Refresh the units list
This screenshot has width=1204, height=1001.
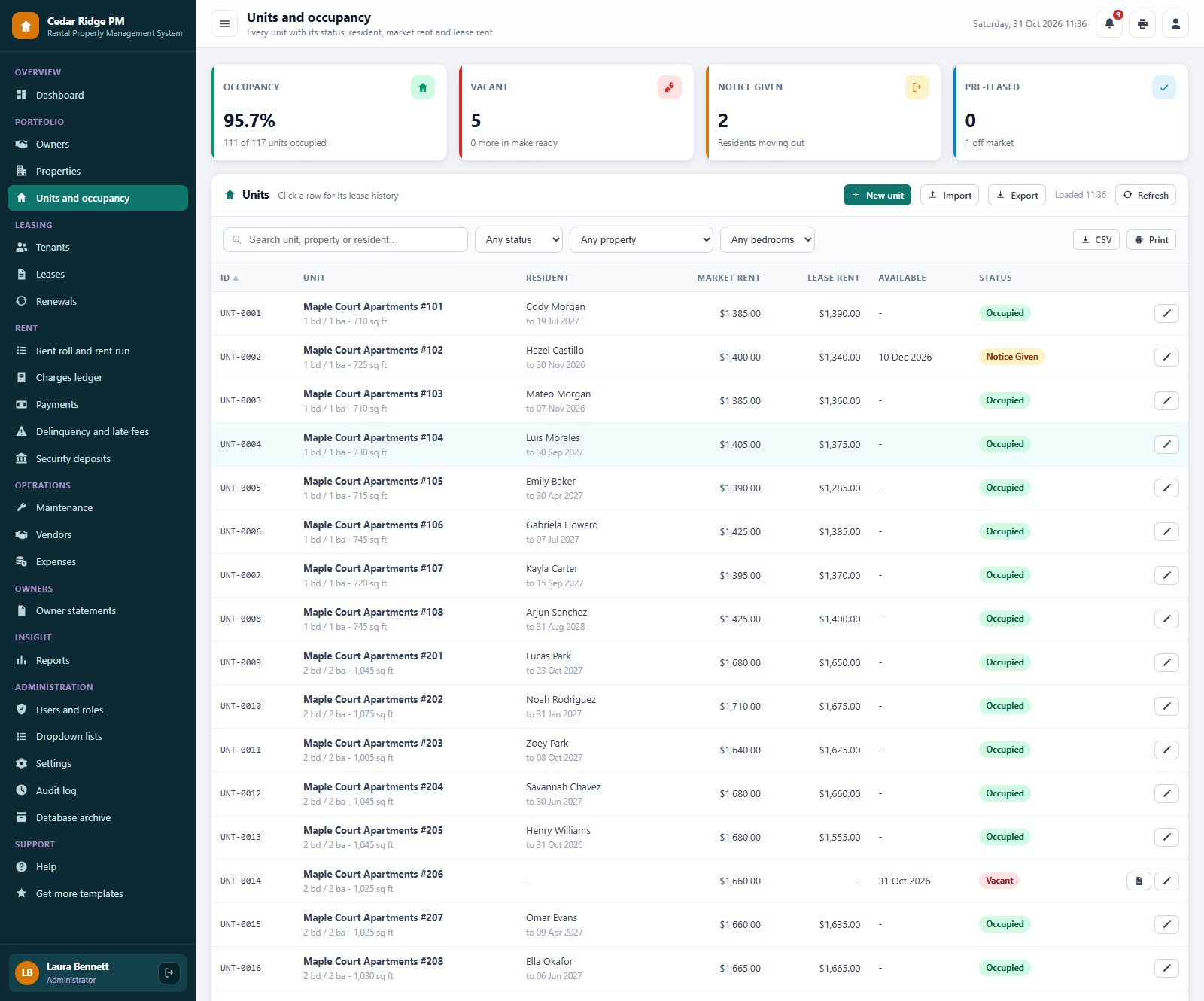tap(1145, 195)
